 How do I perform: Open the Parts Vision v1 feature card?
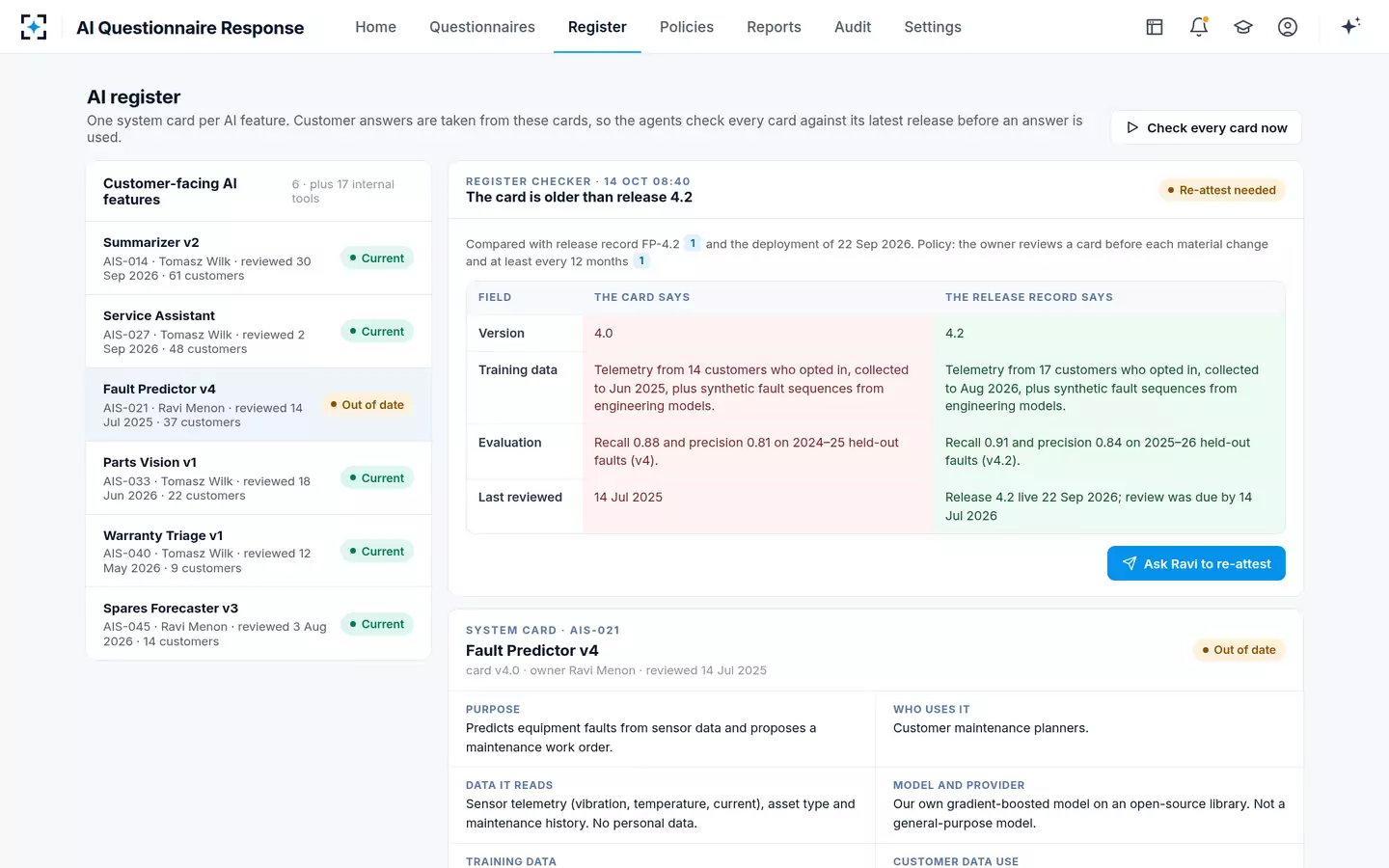point(259,478)
